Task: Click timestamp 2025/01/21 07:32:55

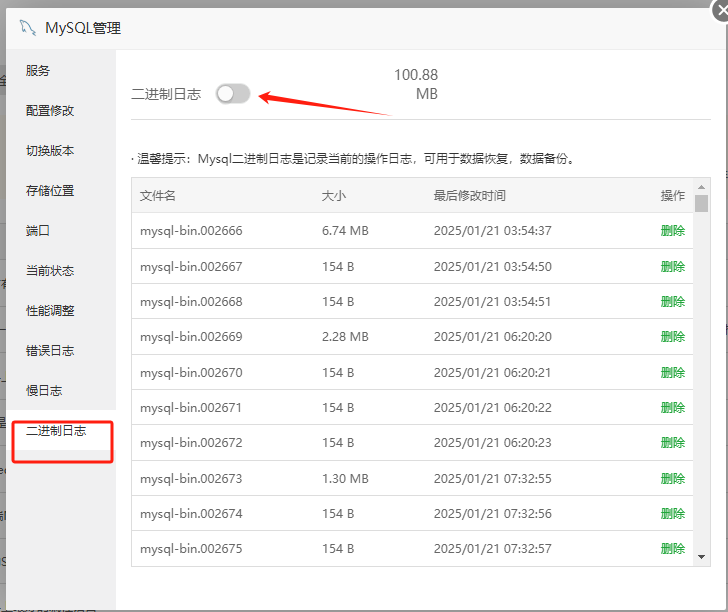Action: 493,478
